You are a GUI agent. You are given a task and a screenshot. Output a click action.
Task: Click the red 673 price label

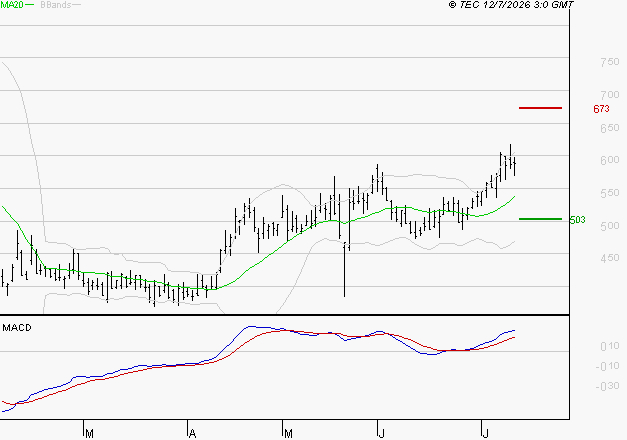pyautogui.click(x=601, y=109)
